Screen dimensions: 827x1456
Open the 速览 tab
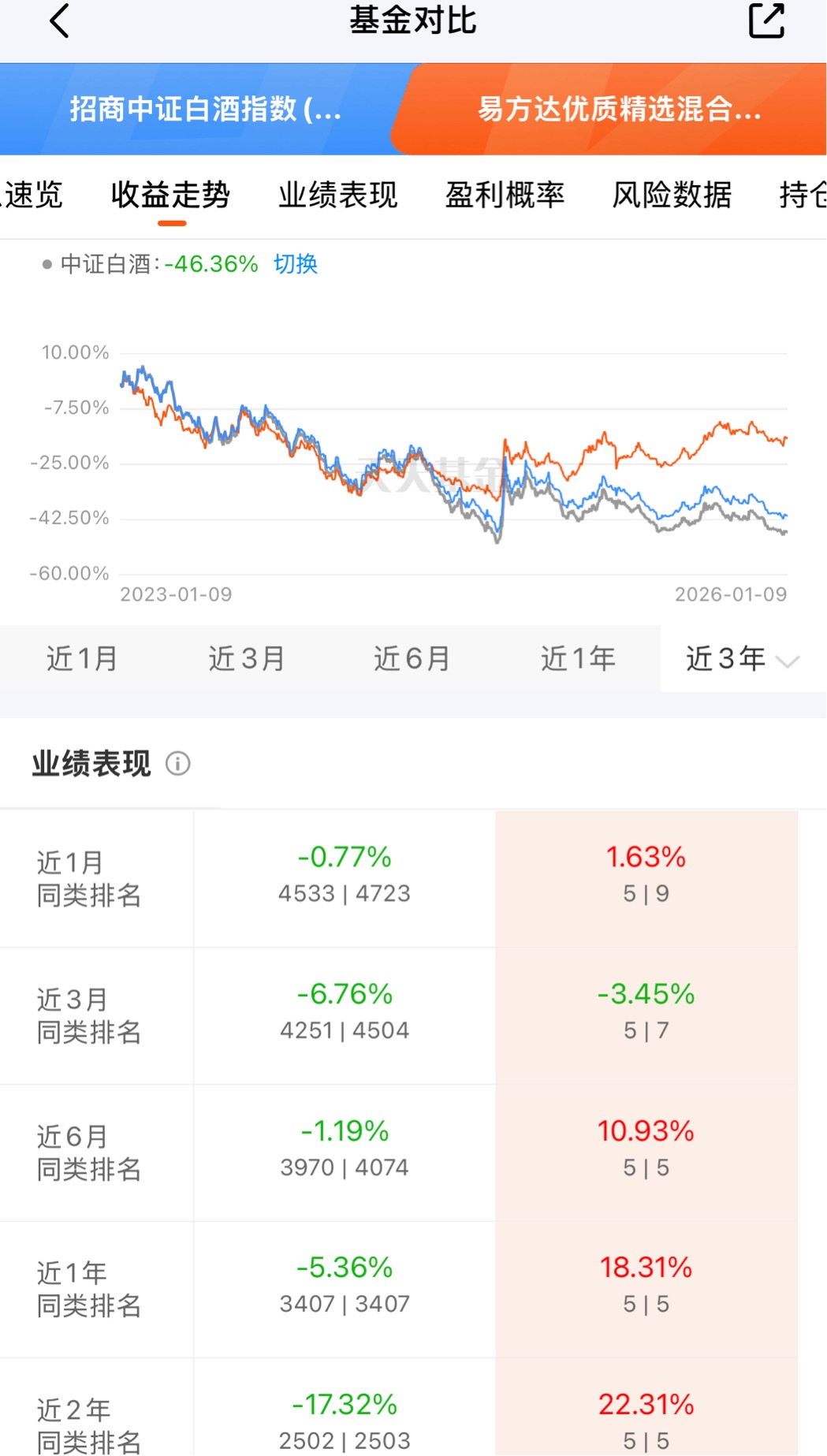coord(33,195)
